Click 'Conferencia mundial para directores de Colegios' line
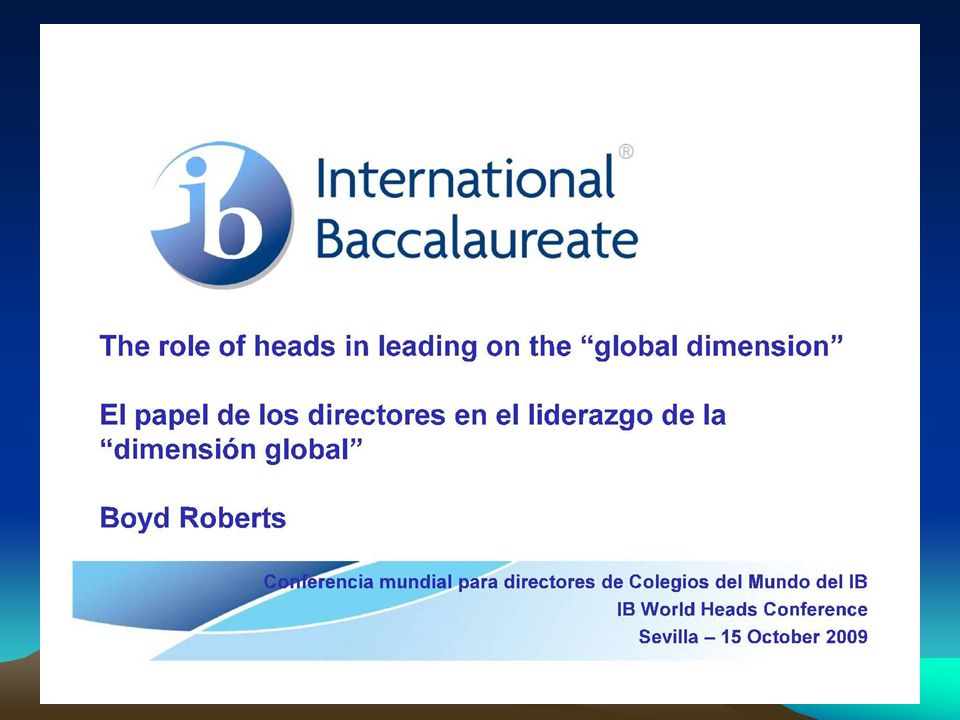This screenshot has width=960, height=720. [565, 582]
